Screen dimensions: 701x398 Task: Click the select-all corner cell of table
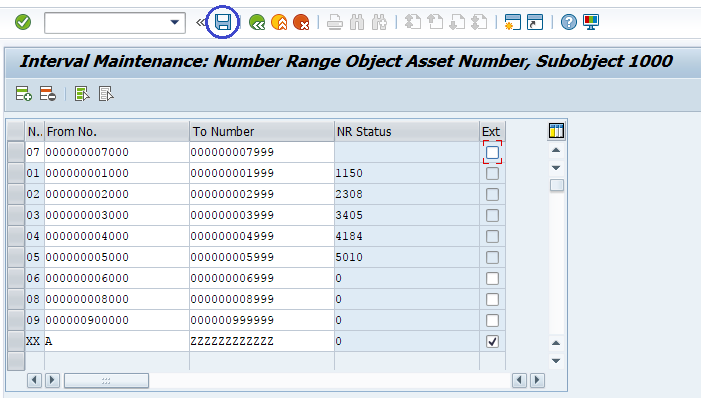[16, 131]
